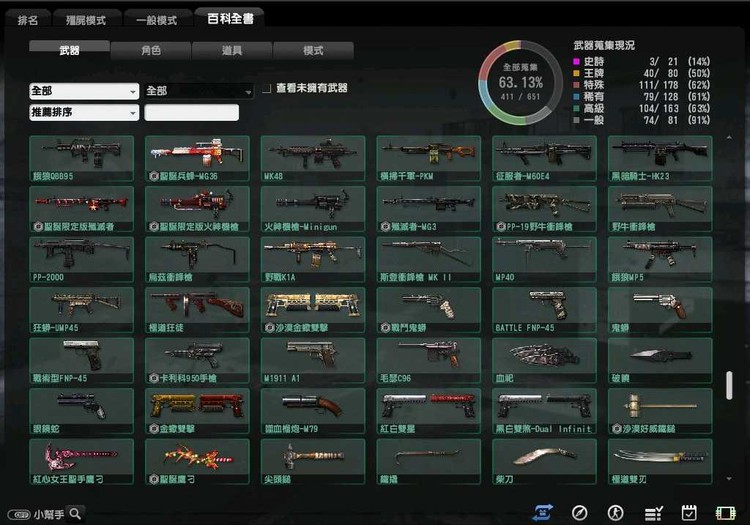
Task: Select the 極道狂徒 Thompson card
Action: click(x=197, y=310)
